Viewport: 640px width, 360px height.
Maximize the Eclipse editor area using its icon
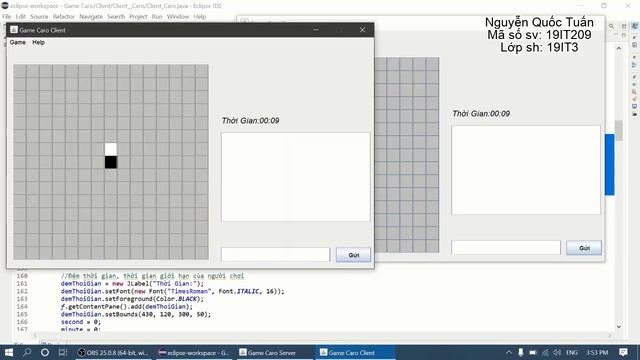[624, 35]
